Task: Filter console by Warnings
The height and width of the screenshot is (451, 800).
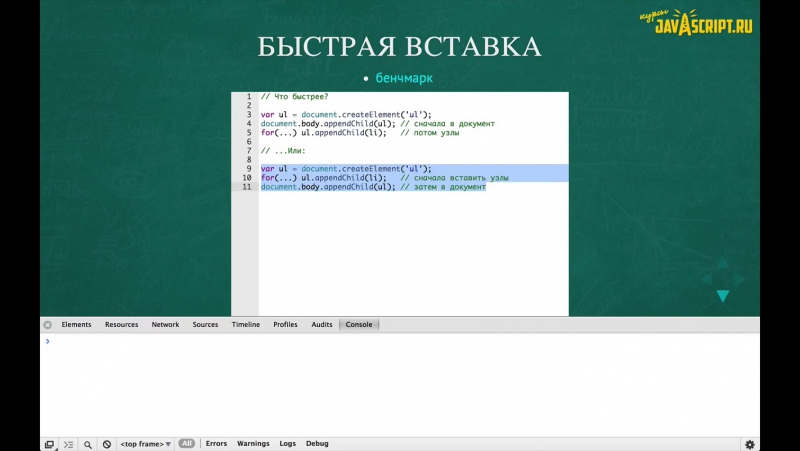Action: pos(253,443)
